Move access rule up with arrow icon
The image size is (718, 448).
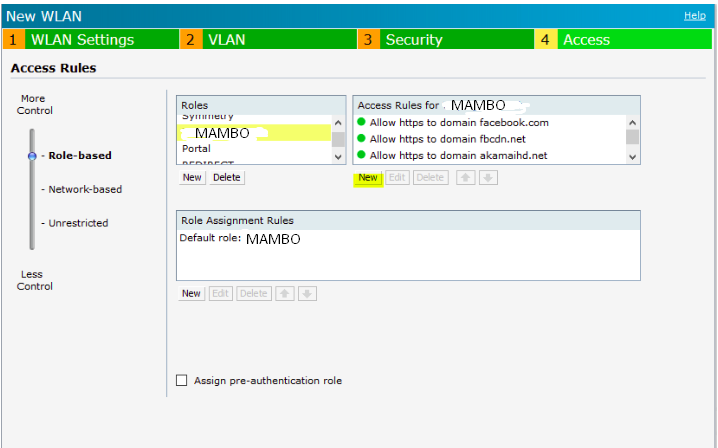pyautogui.click(x=464, y=177)
